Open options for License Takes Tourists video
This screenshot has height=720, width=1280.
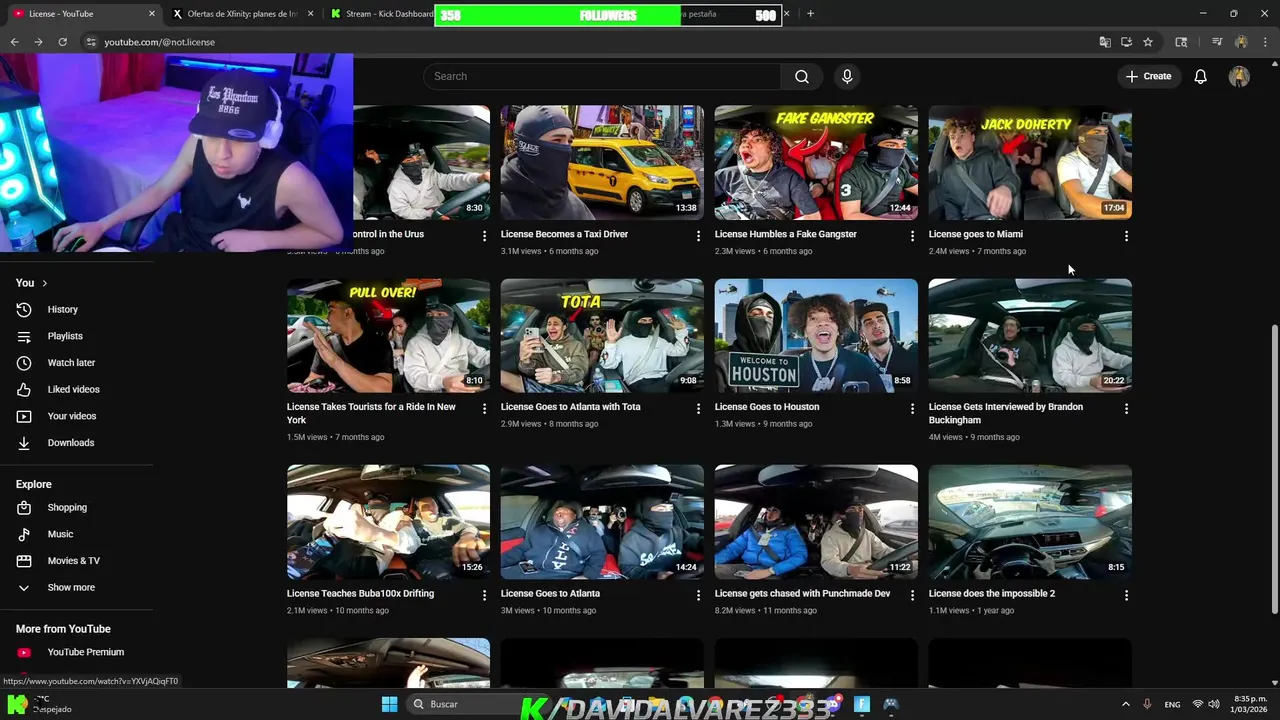484,409
